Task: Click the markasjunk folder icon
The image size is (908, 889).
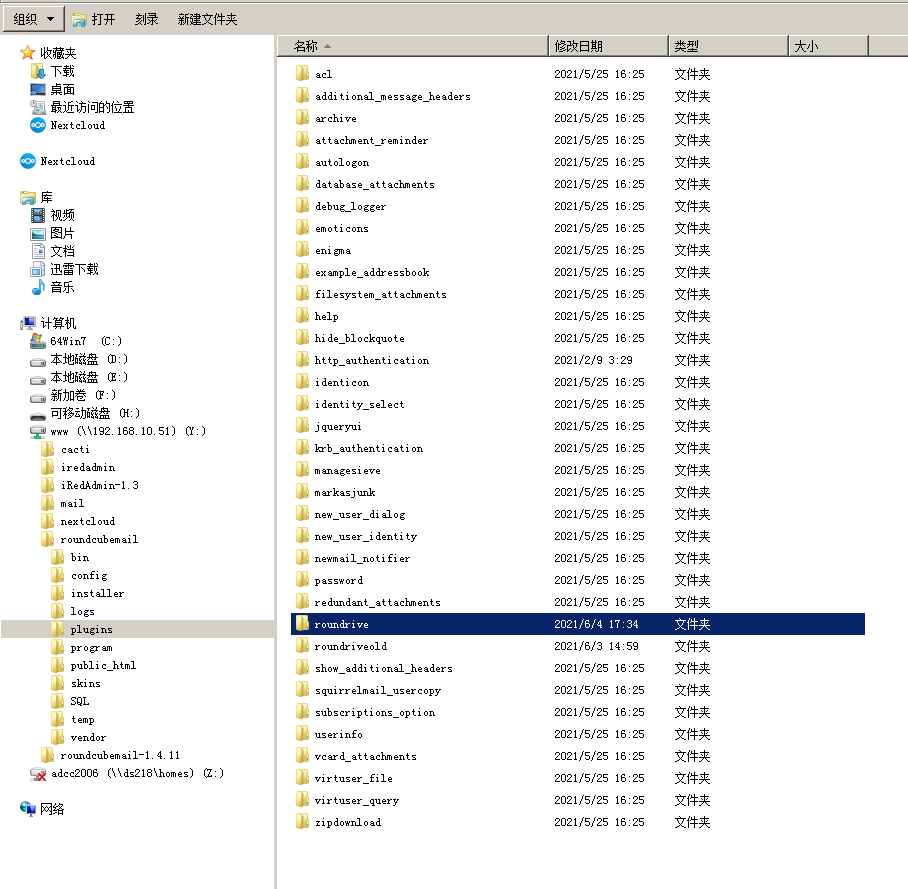Action: 302,492
